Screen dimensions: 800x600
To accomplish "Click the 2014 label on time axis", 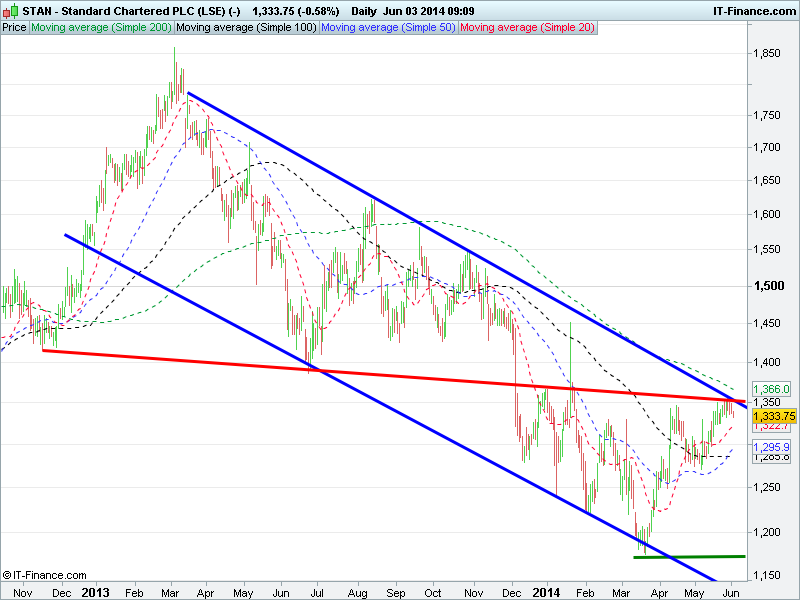I will [547, 592].
